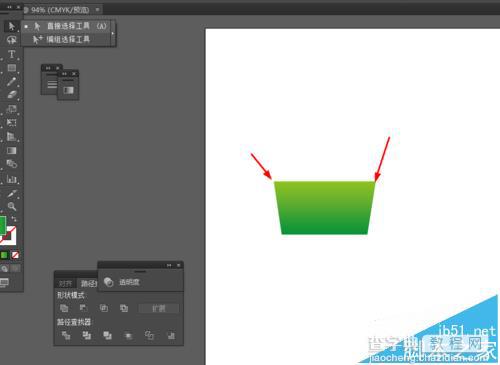Select the Column Graph tool
Screen dimensions: 500x365
click(11, 179)
